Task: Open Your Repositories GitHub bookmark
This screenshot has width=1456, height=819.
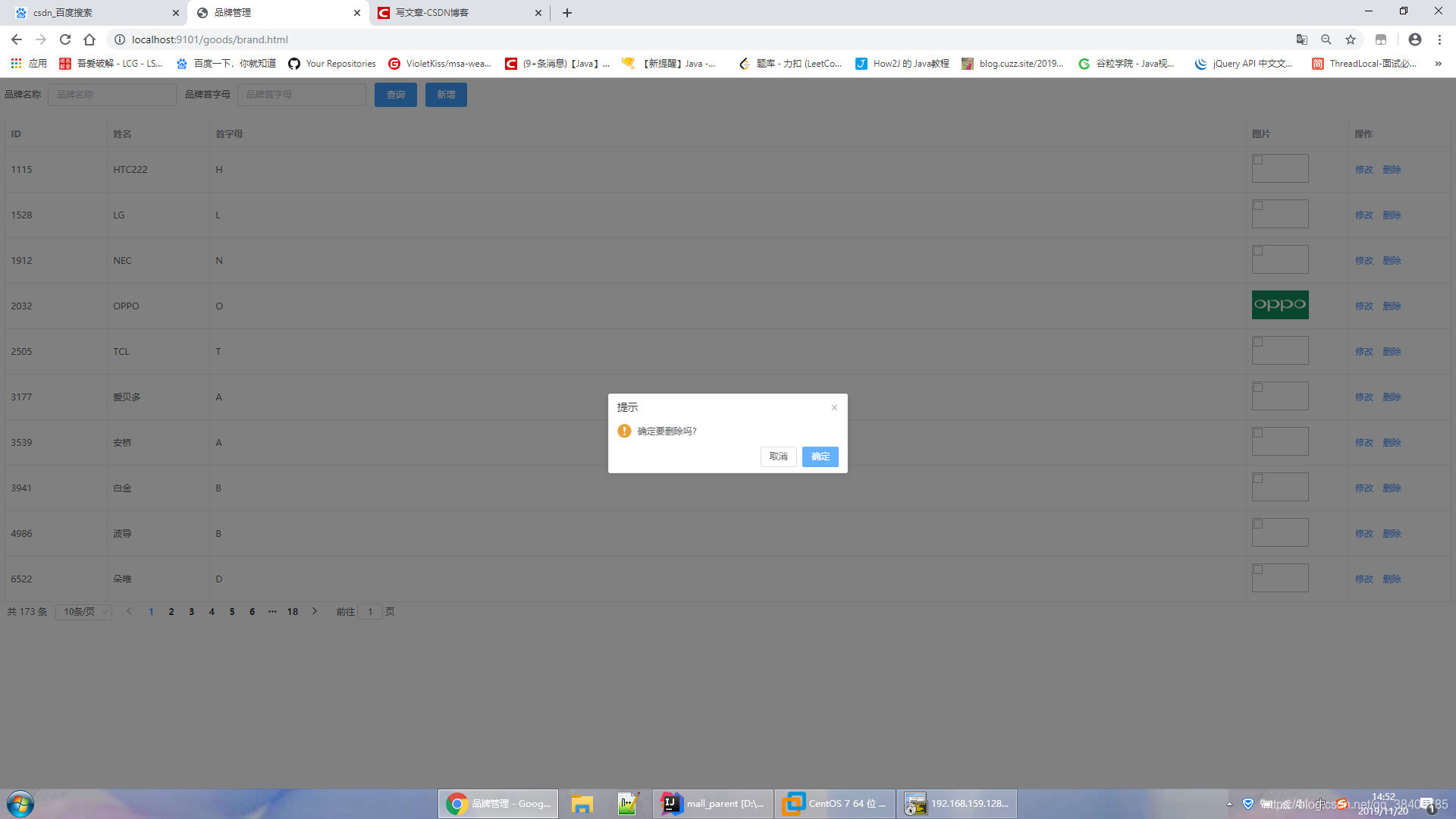Action: (x=332, y=64)
